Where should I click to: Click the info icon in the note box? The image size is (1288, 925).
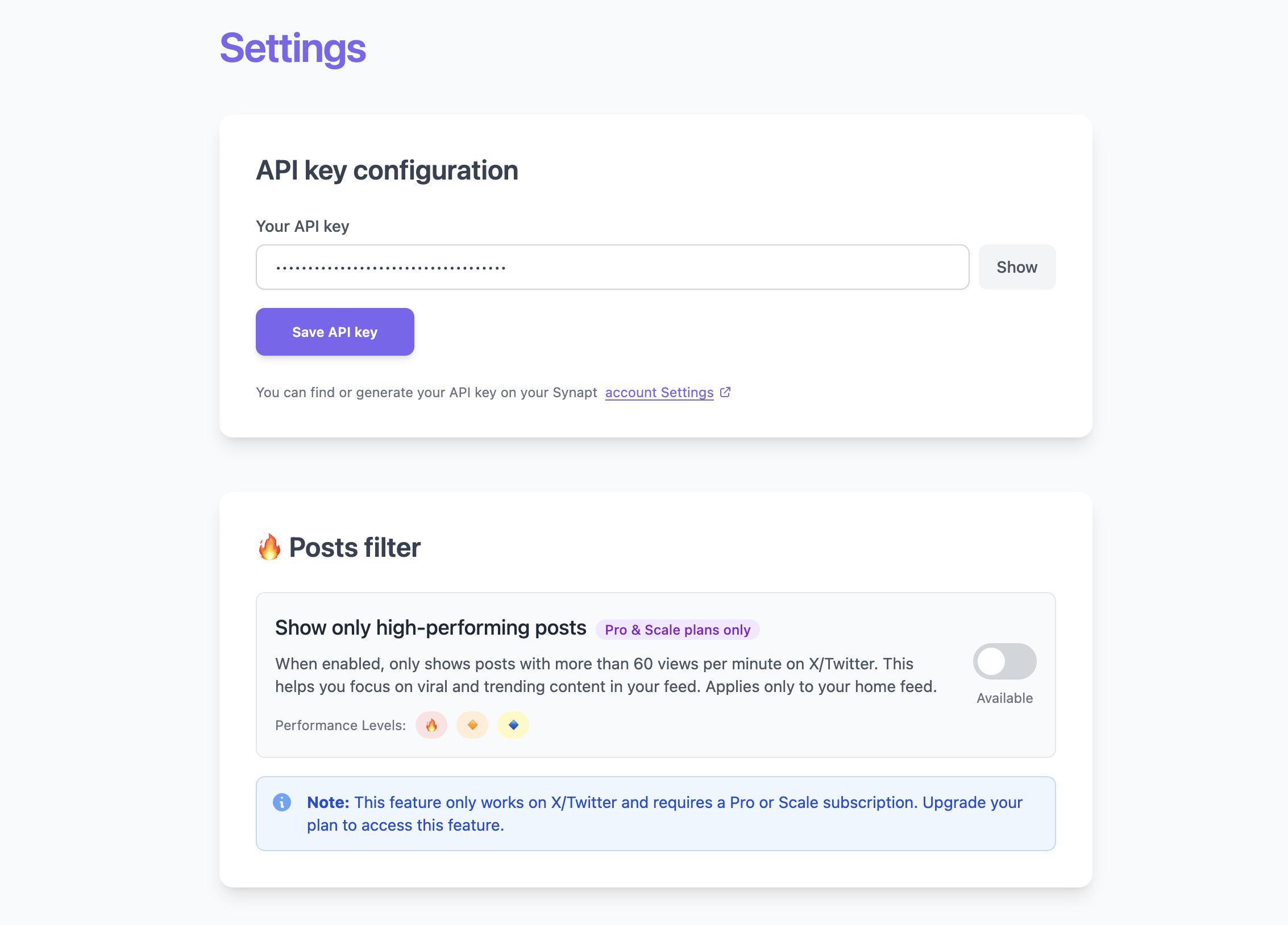pos(282,802)
